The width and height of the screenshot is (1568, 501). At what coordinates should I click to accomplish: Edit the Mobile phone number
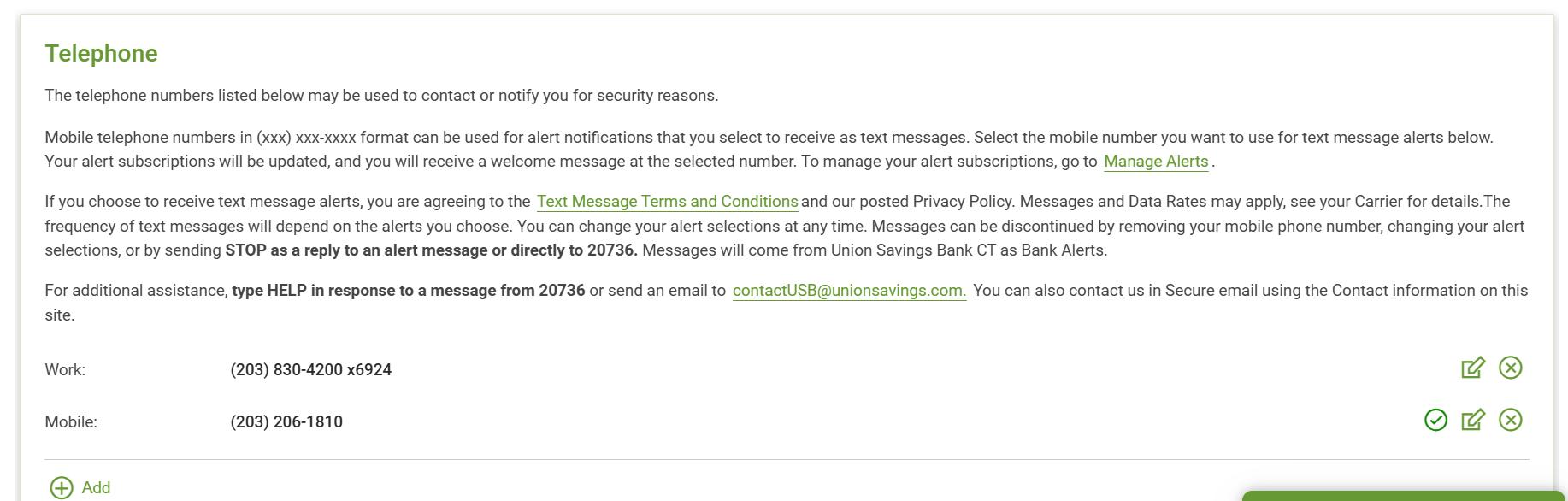1472,421
